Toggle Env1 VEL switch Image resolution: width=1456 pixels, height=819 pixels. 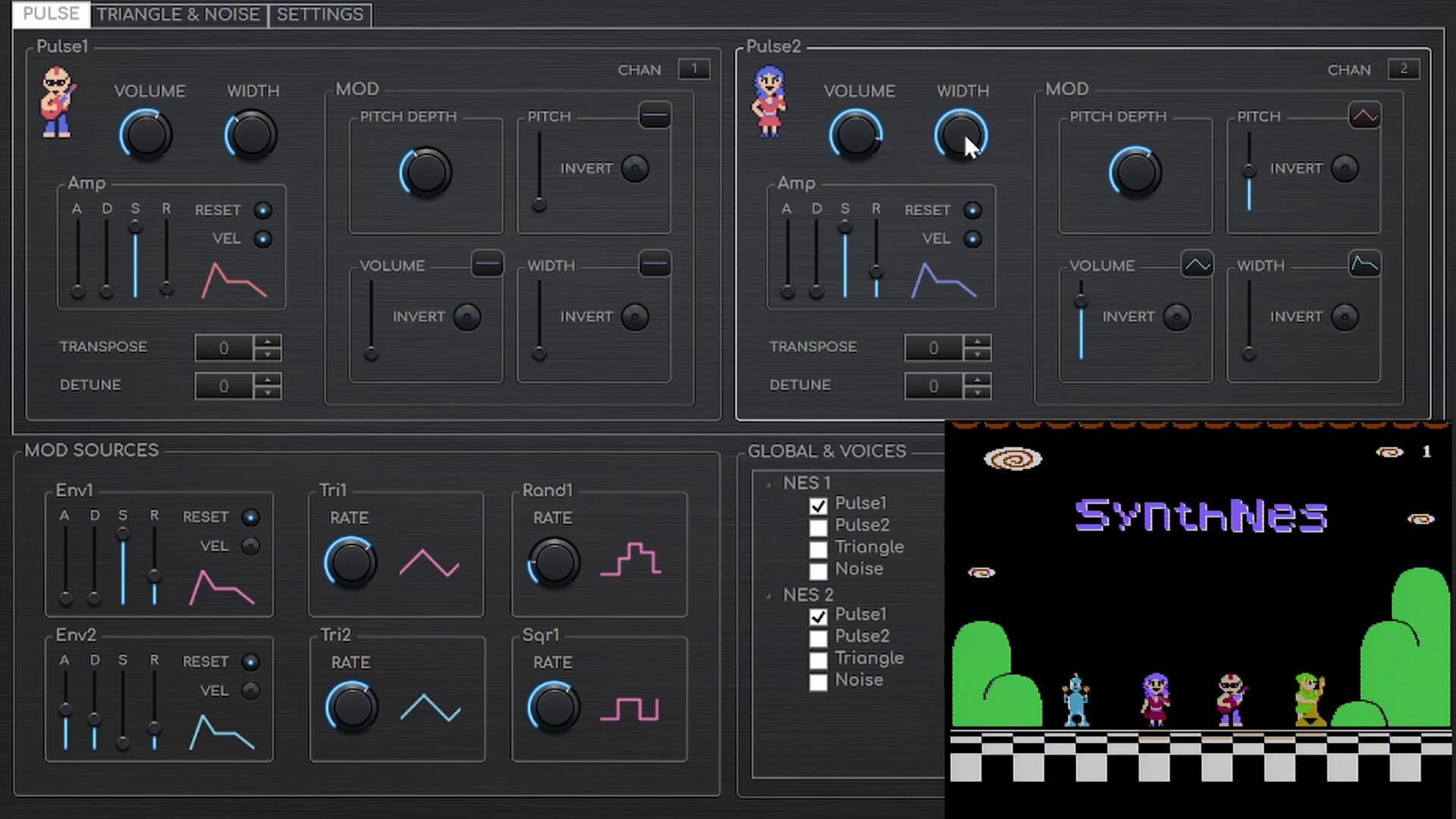point(250,546)
